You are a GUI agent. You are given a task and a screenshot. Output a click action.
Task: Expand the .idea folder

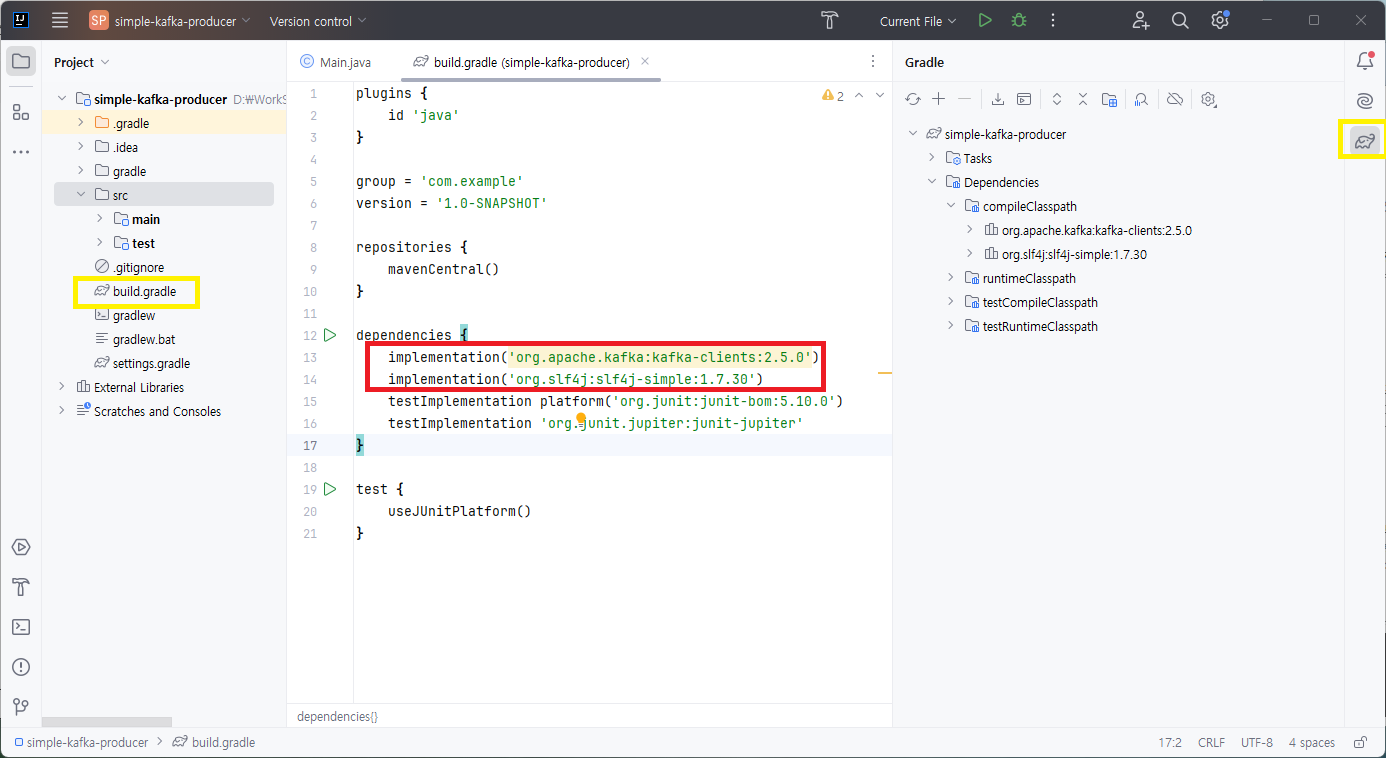click(81, 147)
